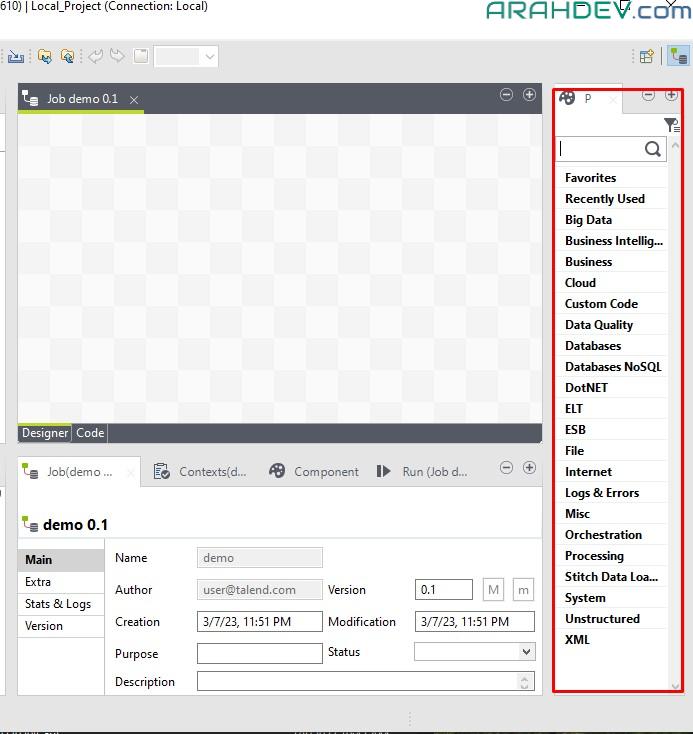
Task: Open the Contexts tab
Action: click(200, 472)
